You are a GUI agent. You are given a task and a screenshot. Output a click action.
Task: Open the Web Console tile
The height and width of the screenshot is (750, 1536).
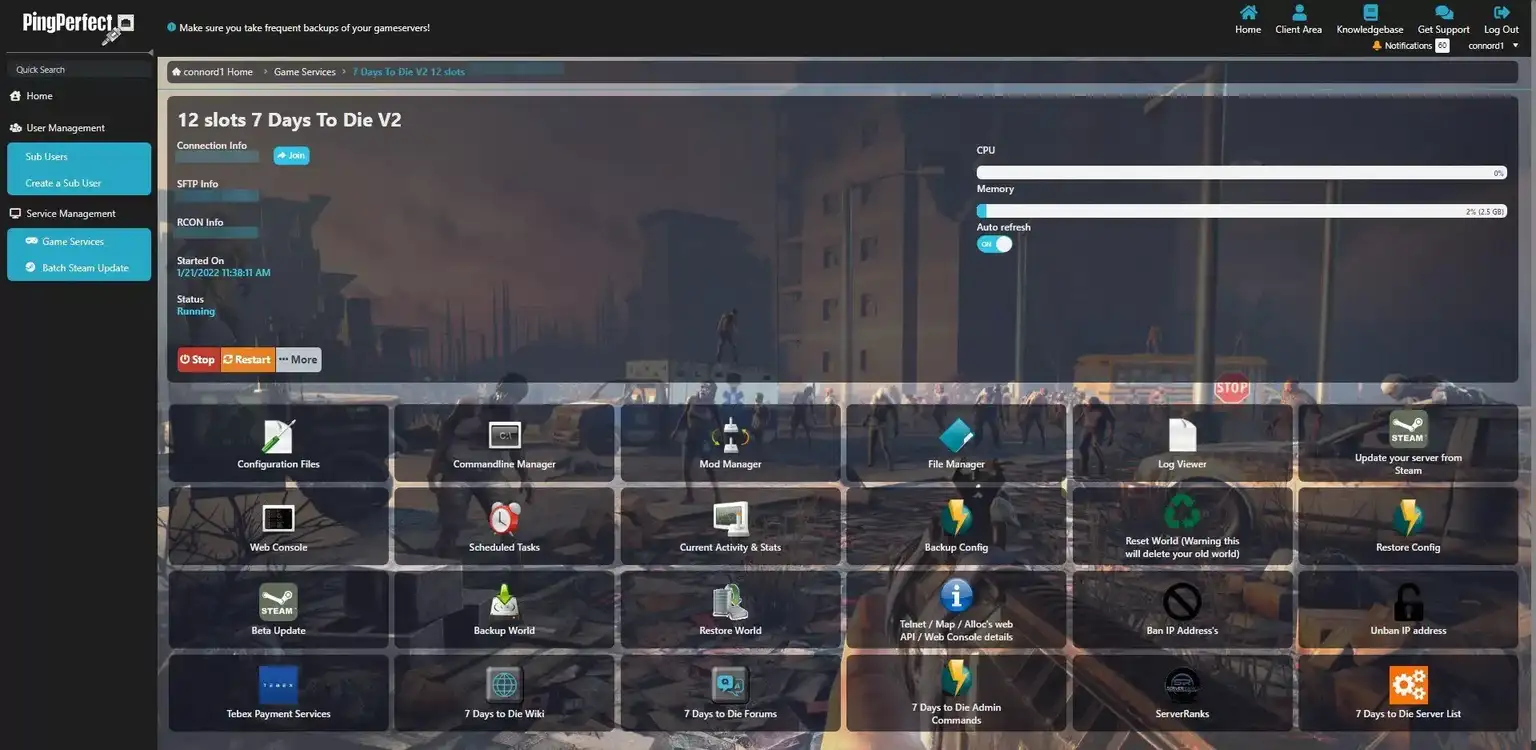[278, 527]
